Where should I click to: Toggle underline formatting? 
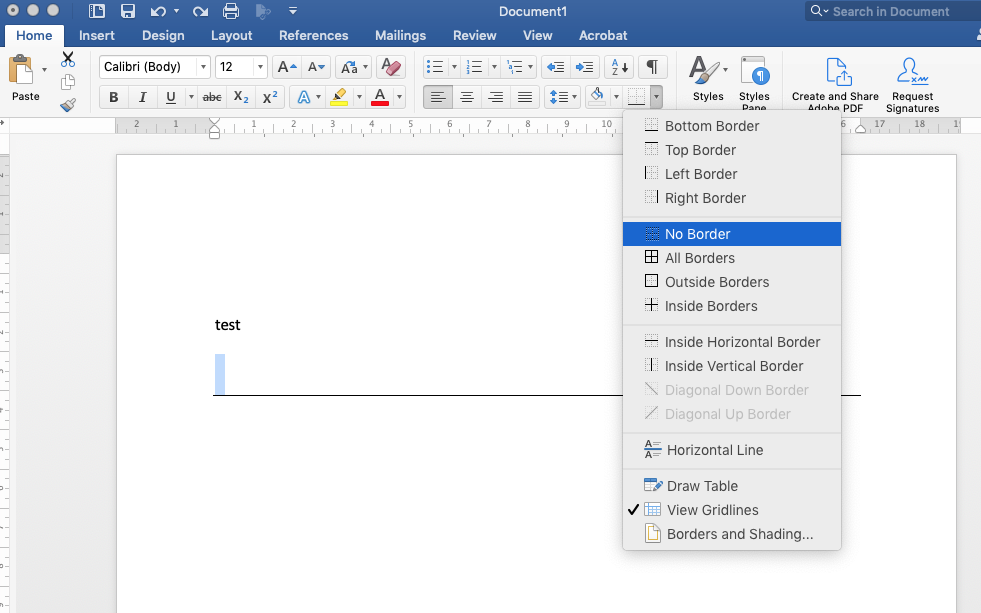pyautogui.click(x=170, y=97)
